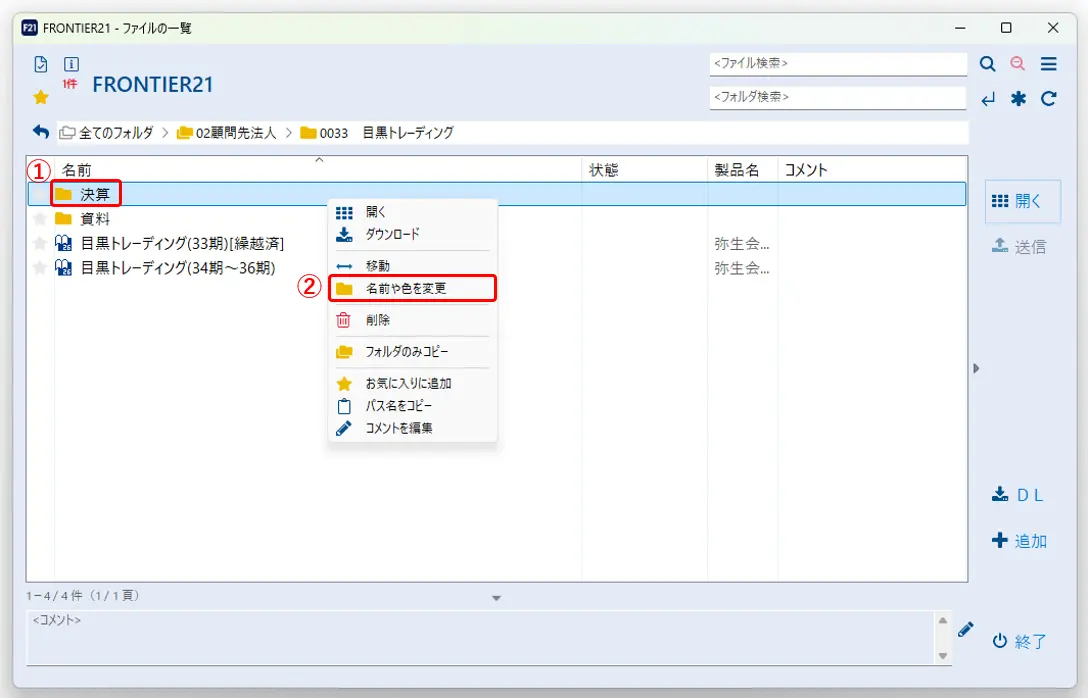Run search with the magnifier icon
1088x698 pixels.
click(987, 65)
